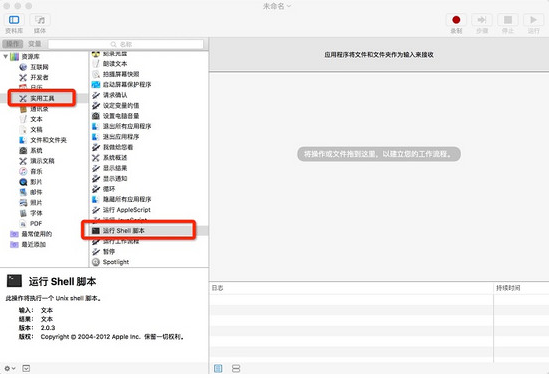
Task: Click the red Record button in toolbar
Action: (456, 20)
